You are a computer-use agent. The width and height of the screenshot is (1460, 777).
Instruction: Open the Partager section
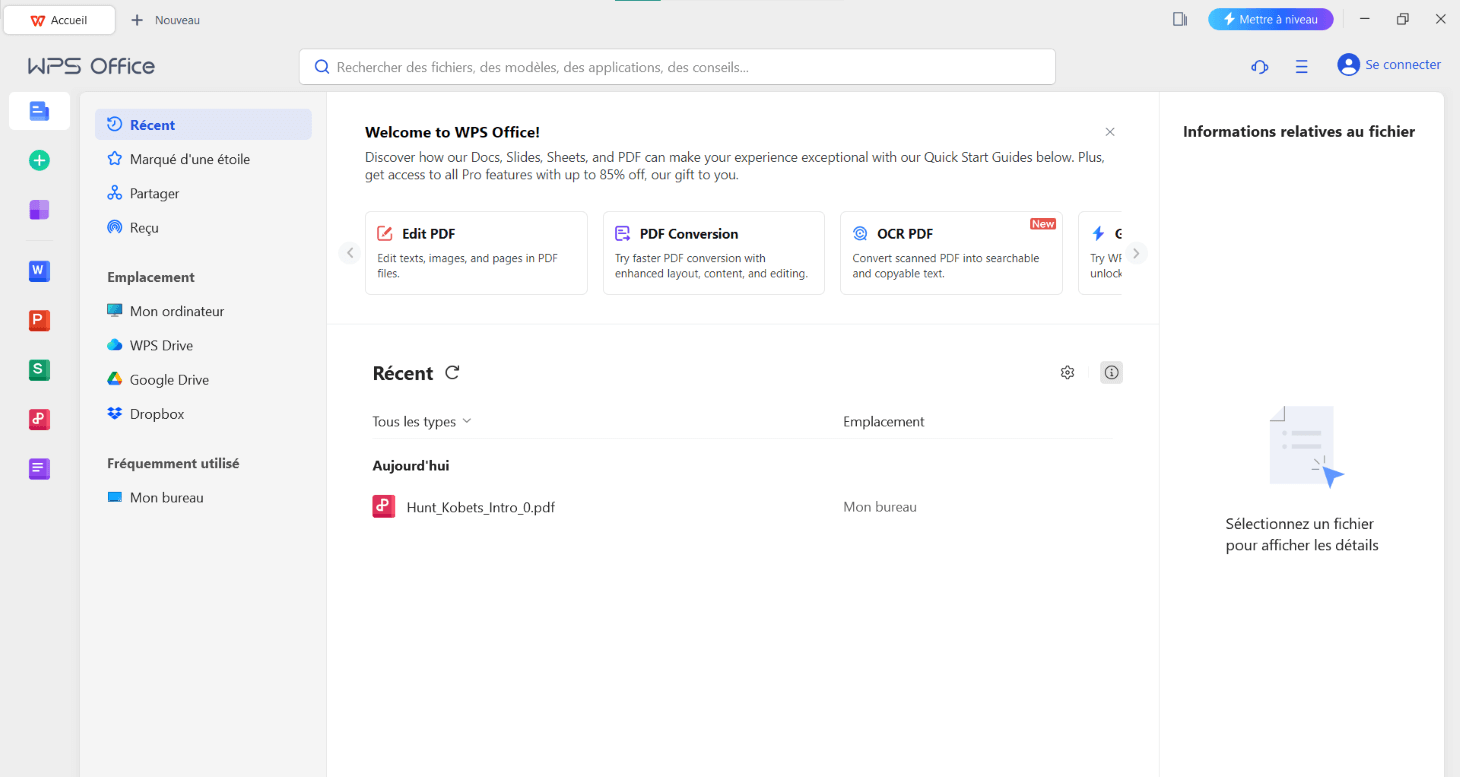click(203, 193)
